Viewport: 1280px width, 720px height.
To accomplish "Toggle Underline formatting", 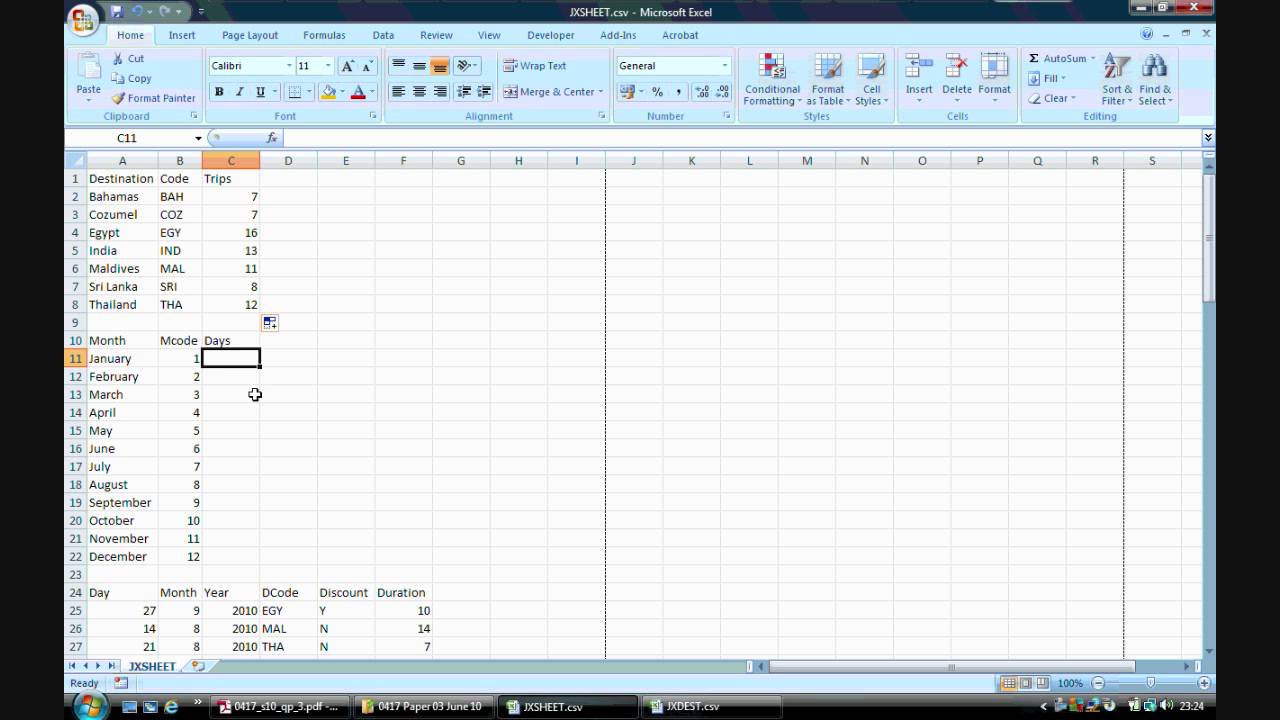I will (x=260, y=92).
